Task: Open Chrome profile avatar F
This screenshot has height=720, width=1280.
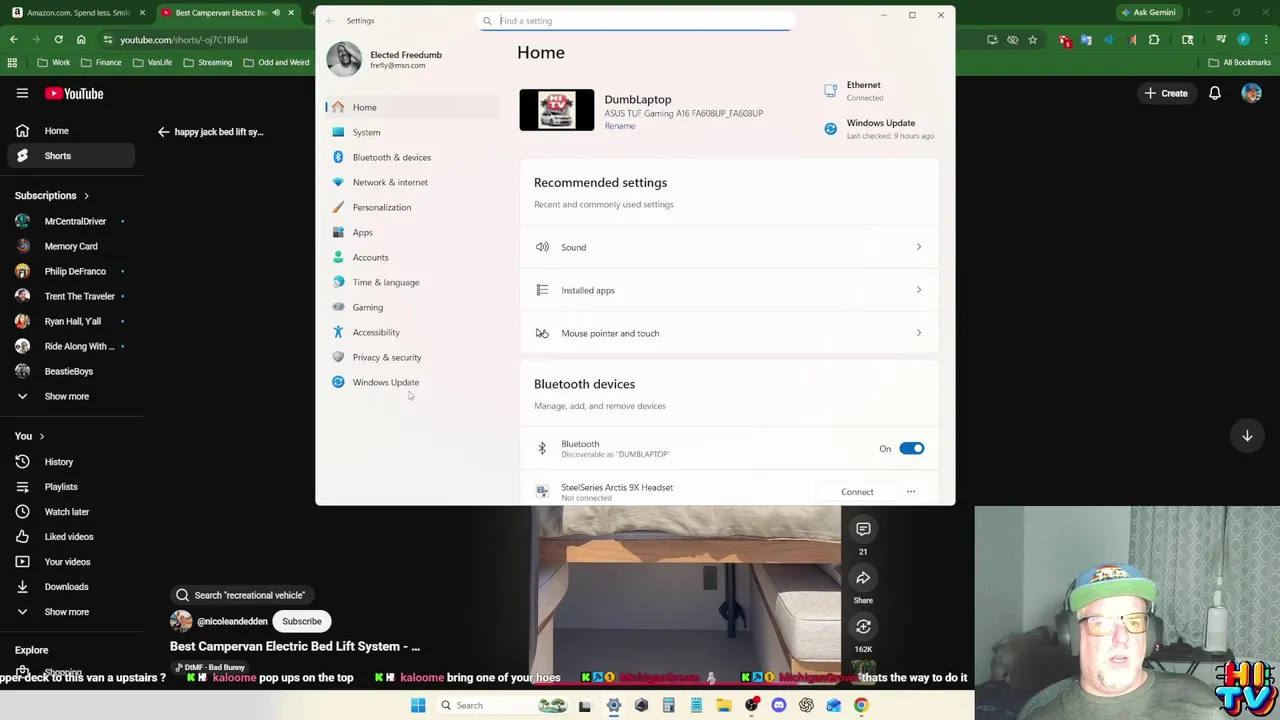Action: (1243, 39)
